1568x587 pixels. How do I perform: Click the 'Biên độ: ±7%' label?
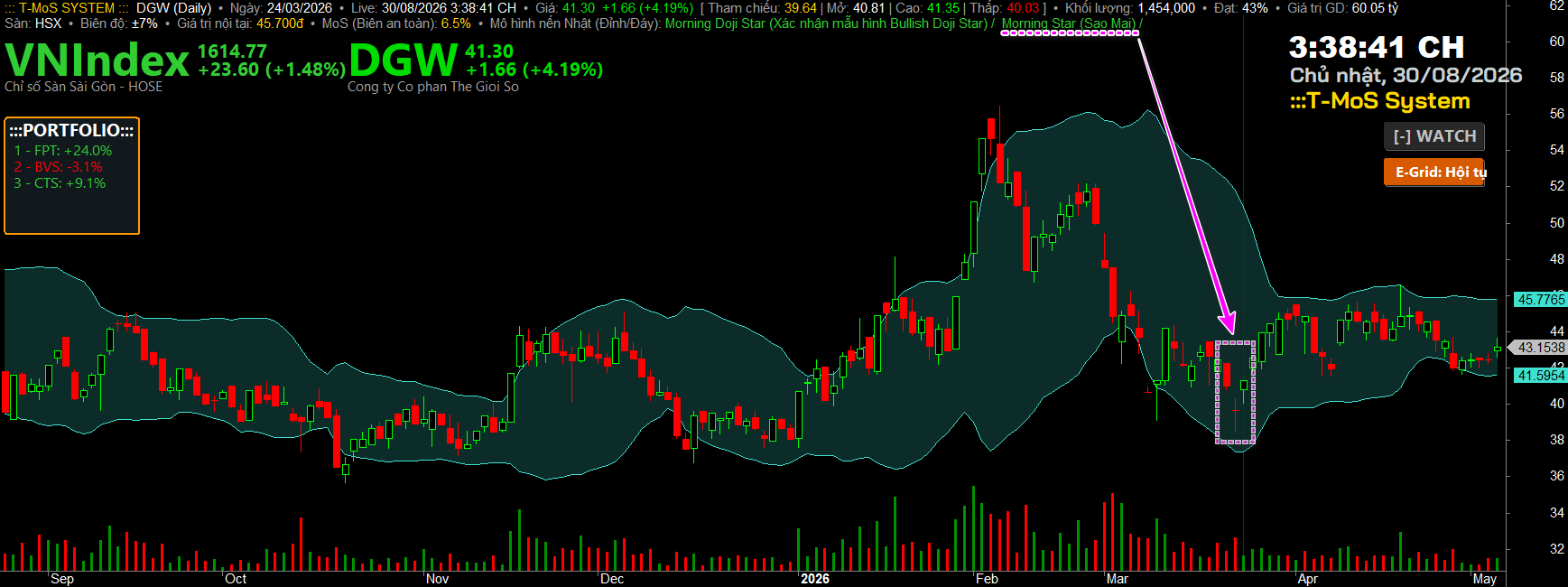click(x=119, y=23)
